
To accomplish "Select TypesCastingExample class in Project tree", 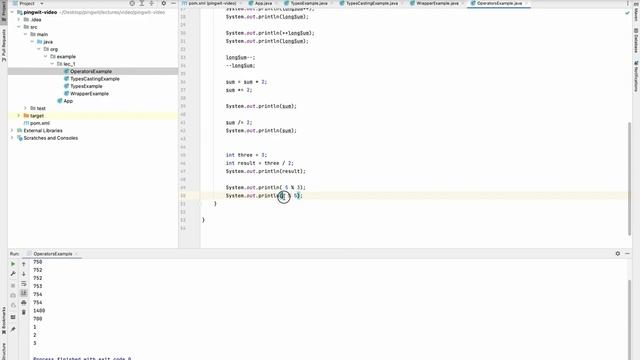I will (x=95, y=79).
